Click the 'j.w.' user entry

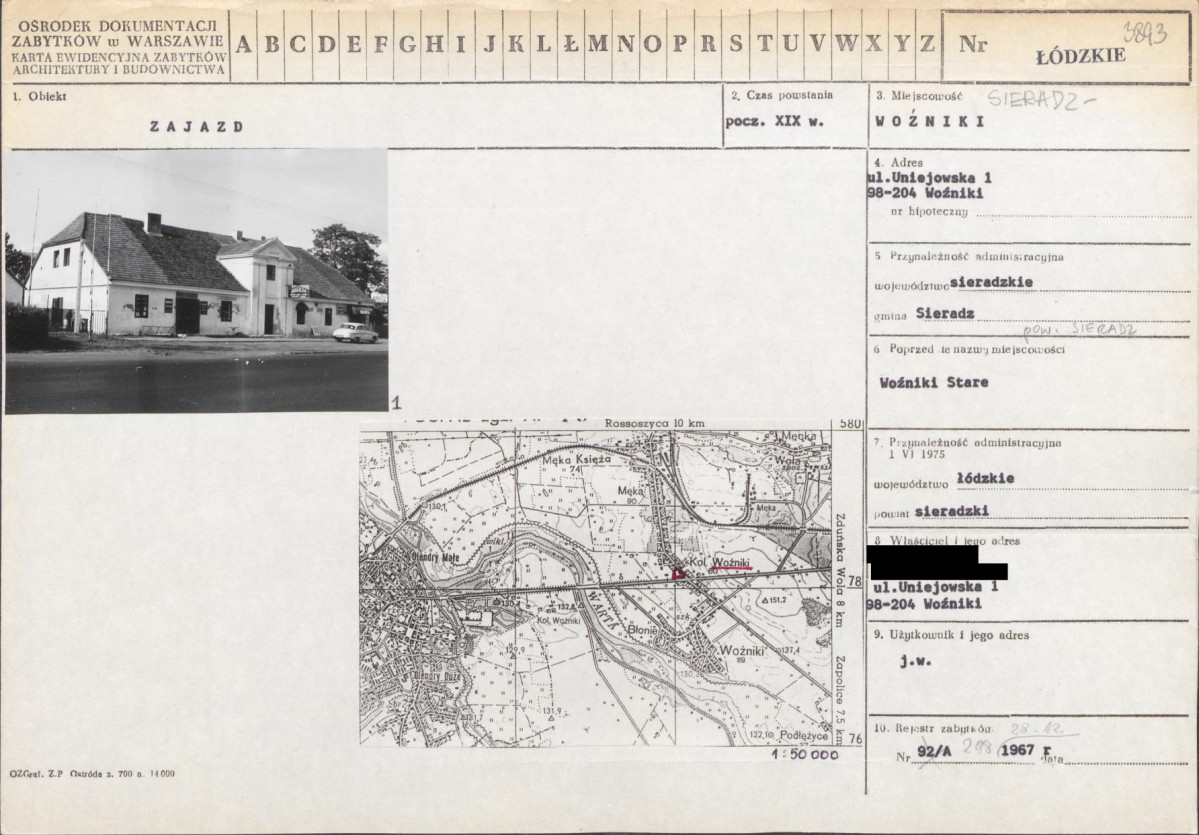915,661
